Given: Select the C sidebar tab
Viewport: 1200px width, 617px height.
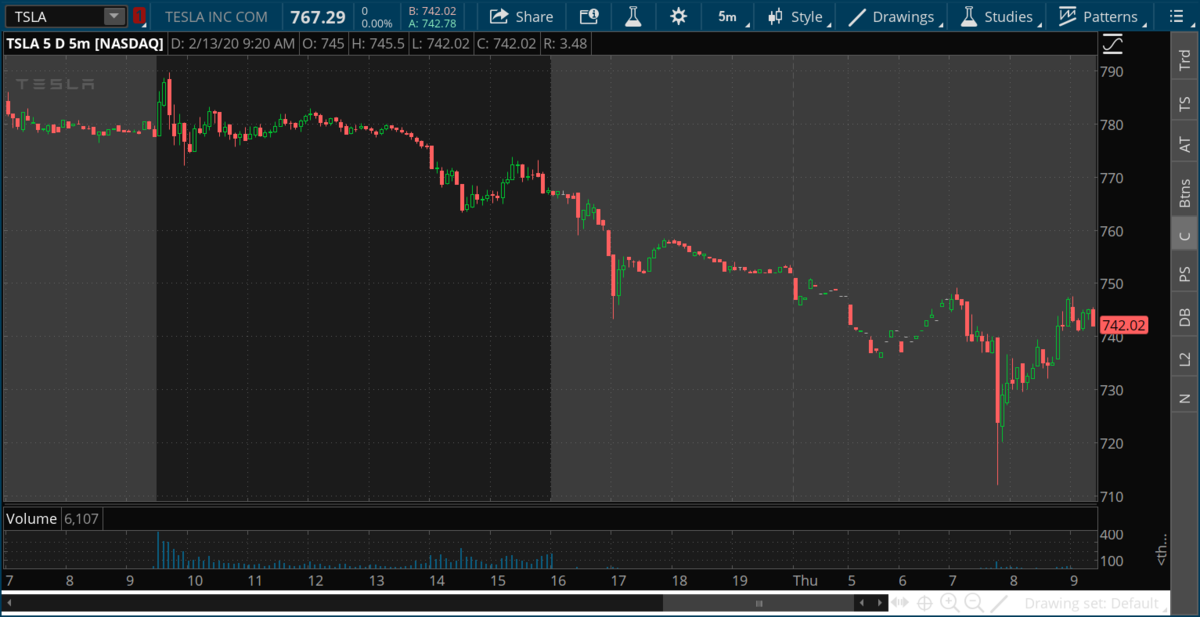Looking at the screenshot, I should coord(1184,235).
